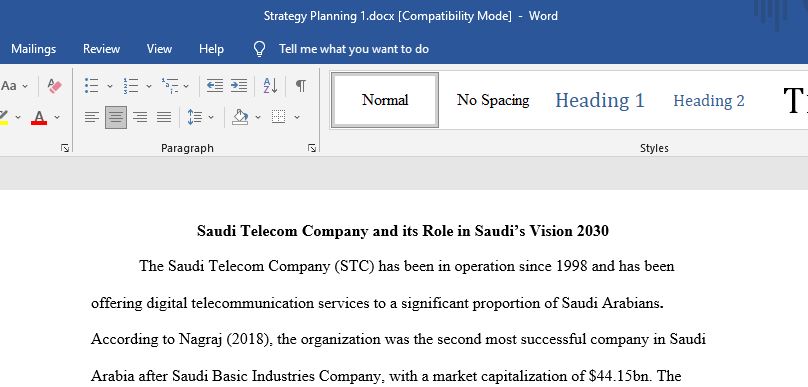The image size is (808, 387).
Task: Open the Mailings tab
Action: pos(33,49)
